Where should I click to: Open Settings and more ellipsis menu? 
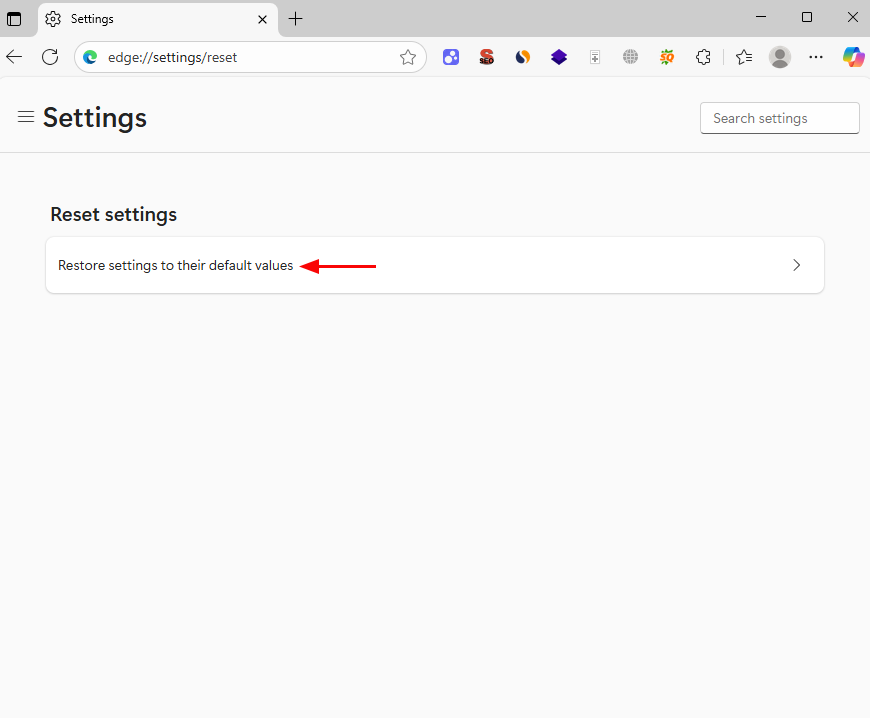pos(816,57)
